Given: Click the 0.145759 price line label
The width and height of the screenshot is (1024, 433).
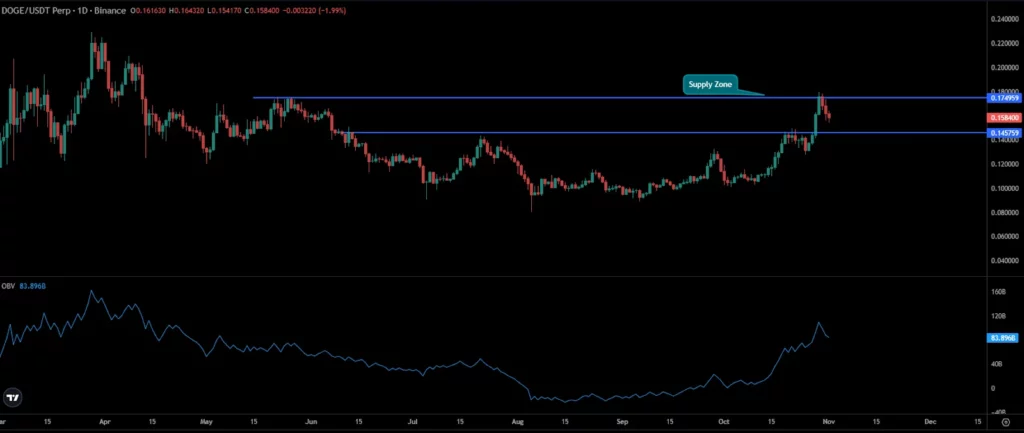Looking at the screenshot, I should point(1005,133).
